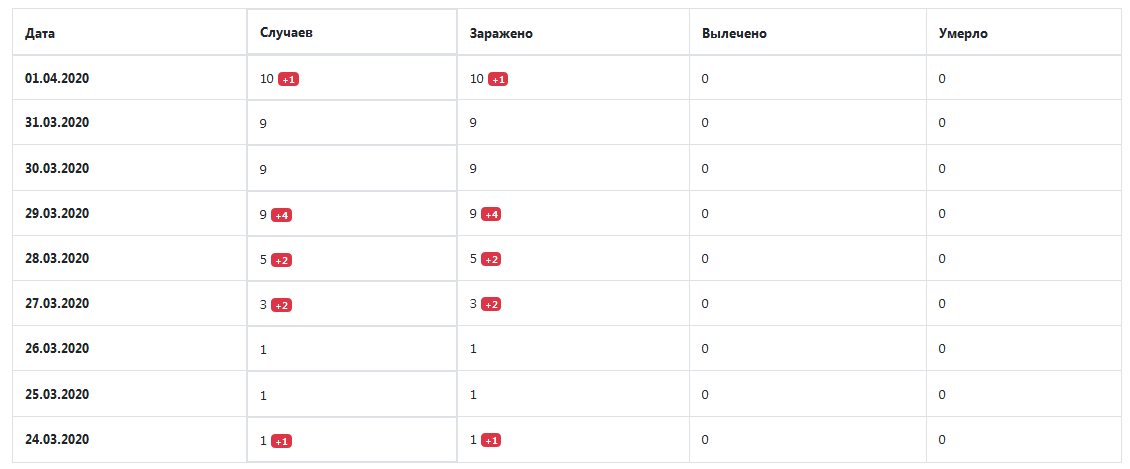Click the Вылечено column header
Image resolution: width=1130 pixels, height=469 pixels.
click(x=734, y=34)
